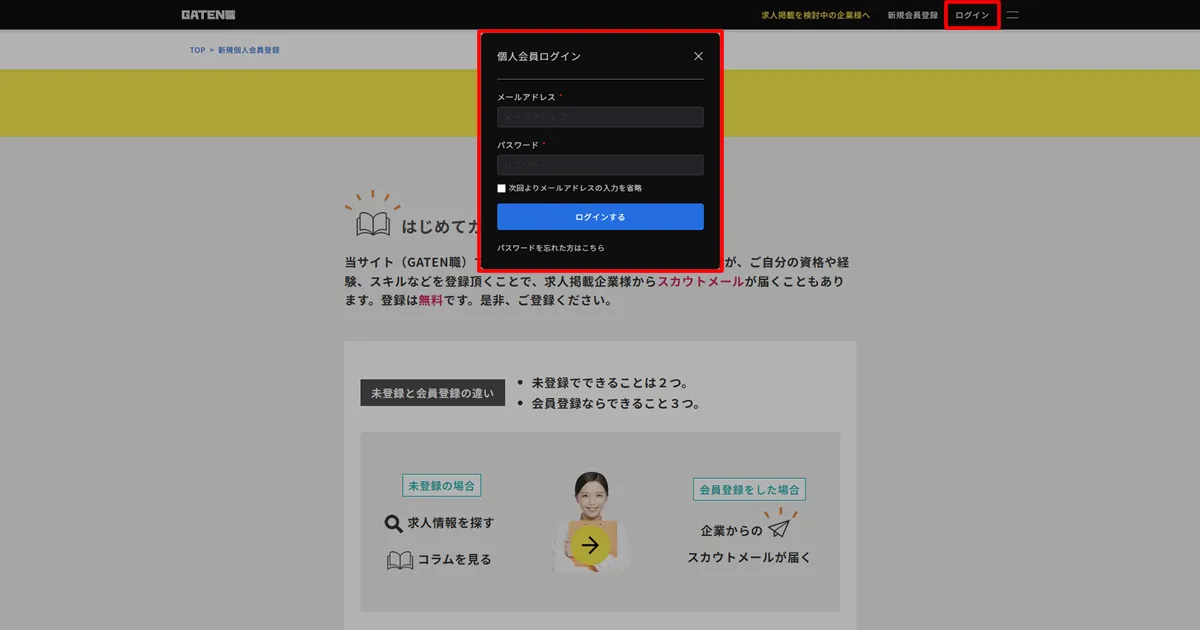This screenshot has height=630, width=1200.
Task: Click the ログインする button
Action: coord(600,216)
